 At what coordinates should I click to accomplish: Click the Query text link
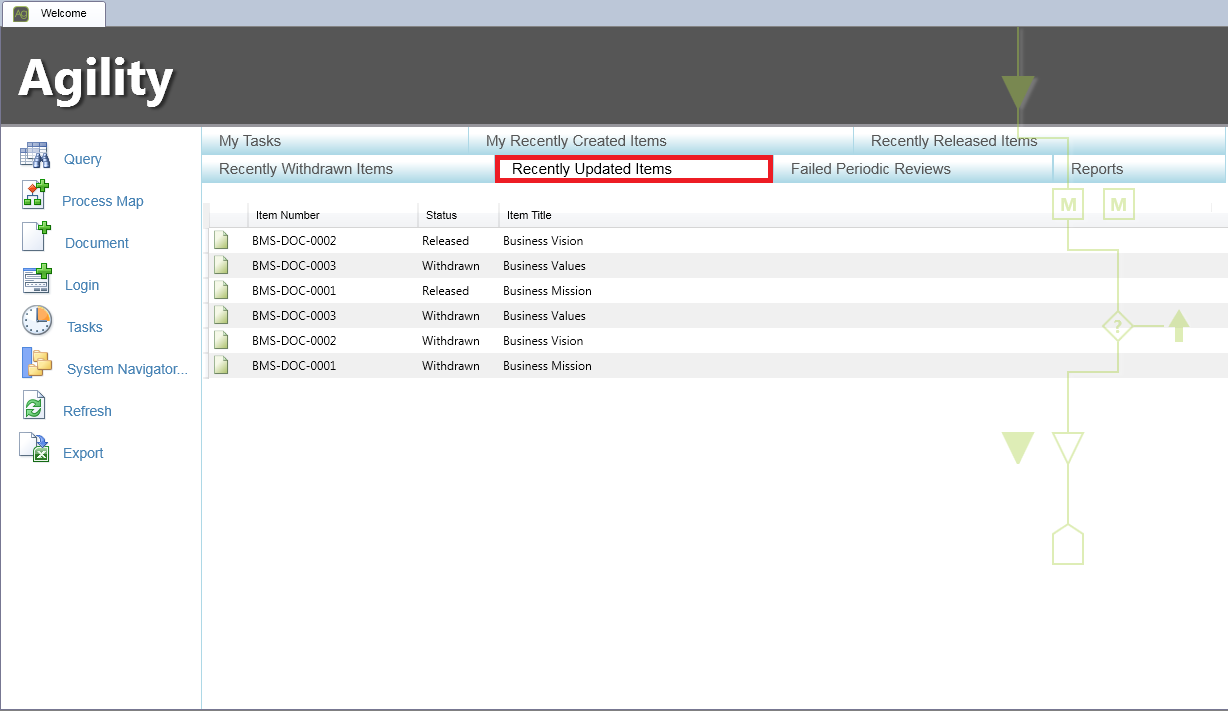click(83, 159)
